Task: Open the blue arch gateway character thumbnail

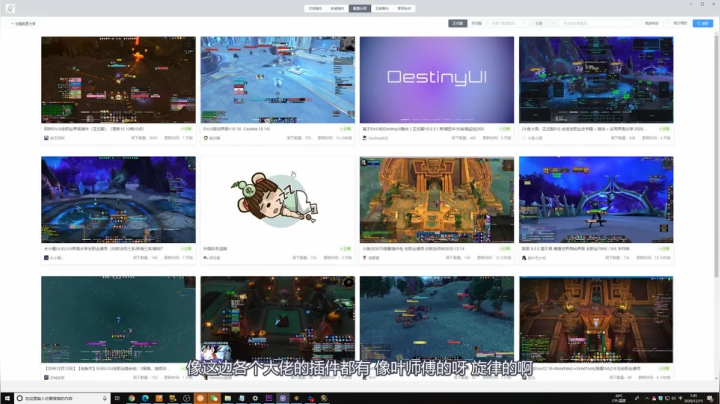Action: [596, 200]
